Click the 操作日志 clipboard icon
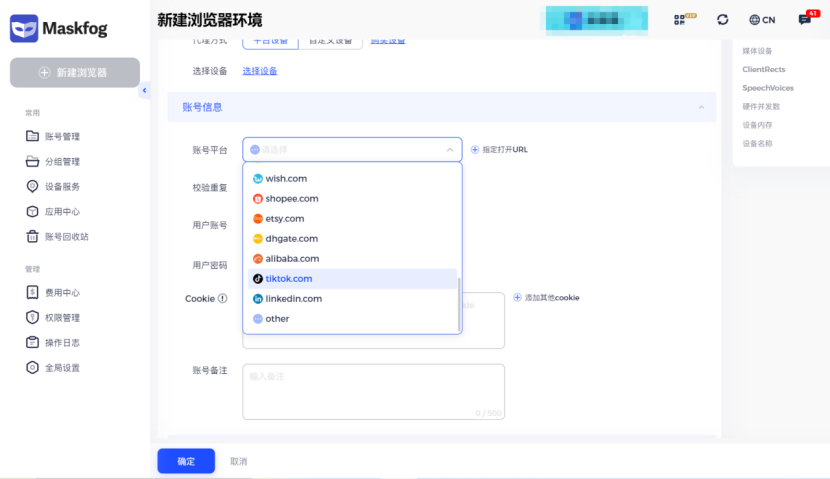The width and height of the screenshot is (830, 479). click(32, 342)
